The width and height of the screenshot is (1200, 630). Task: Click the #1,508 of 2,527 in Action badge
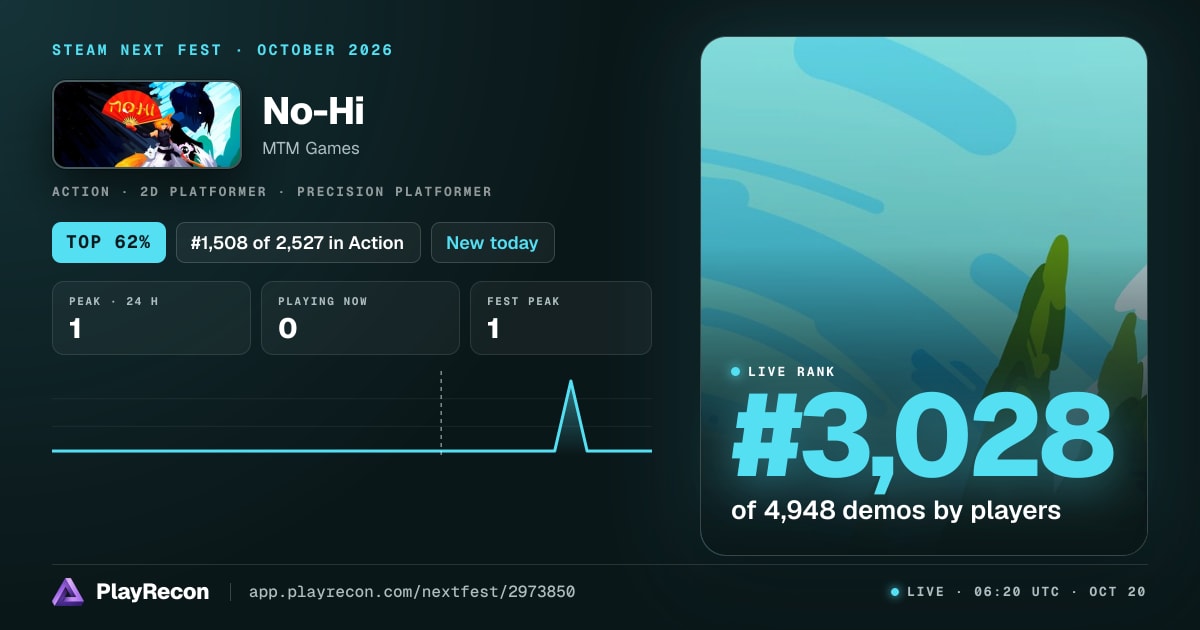[298, 243]
